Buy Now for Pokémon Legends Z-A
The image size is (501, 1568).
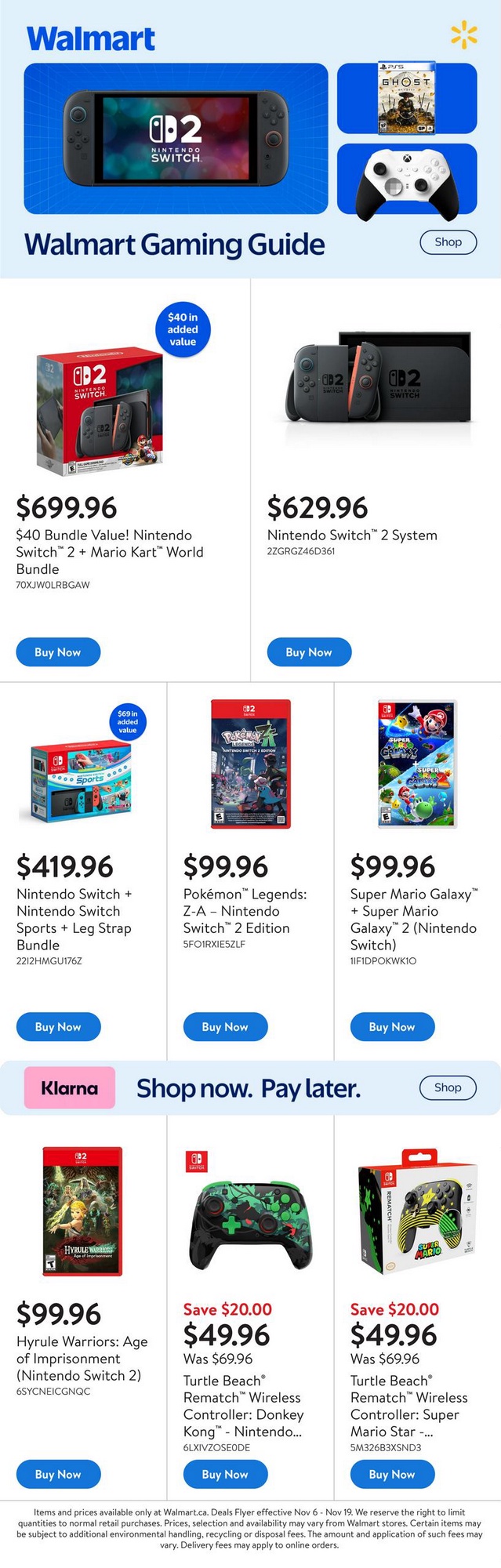(225, 1027)
